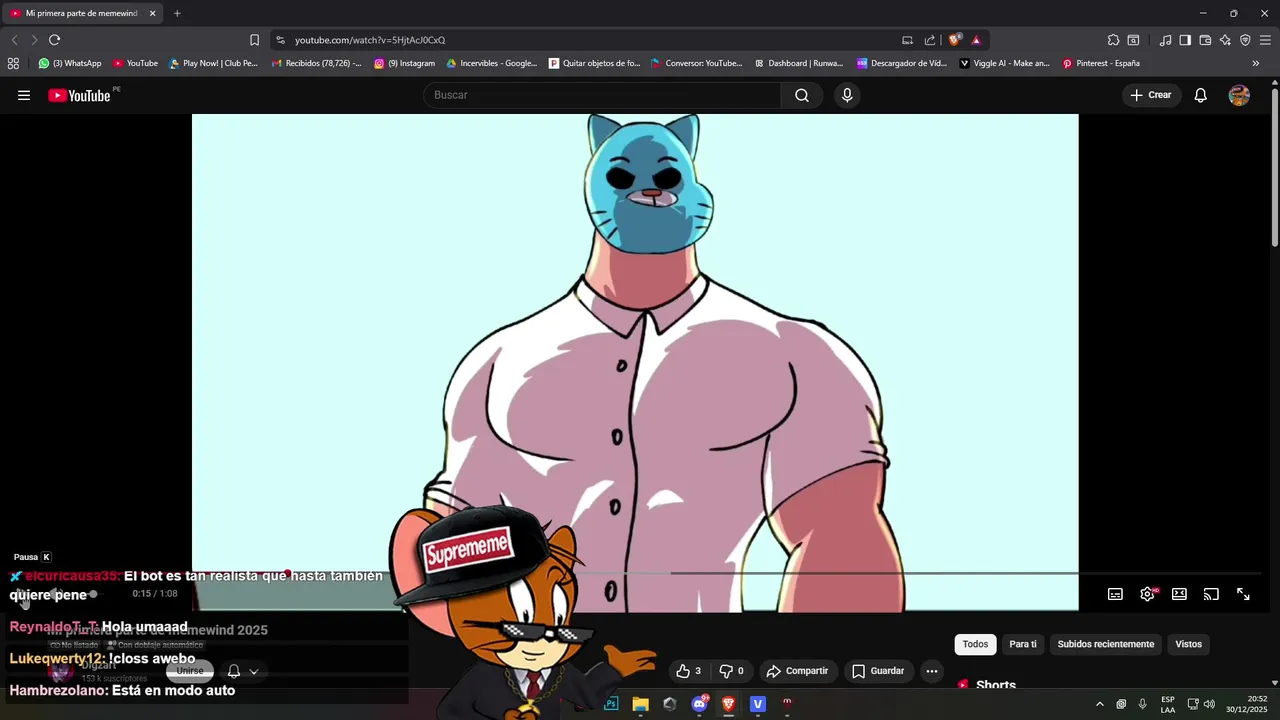Screen dimensions: 1280x720
Task: Open channel name Digzart
Action: click(99, 665)
